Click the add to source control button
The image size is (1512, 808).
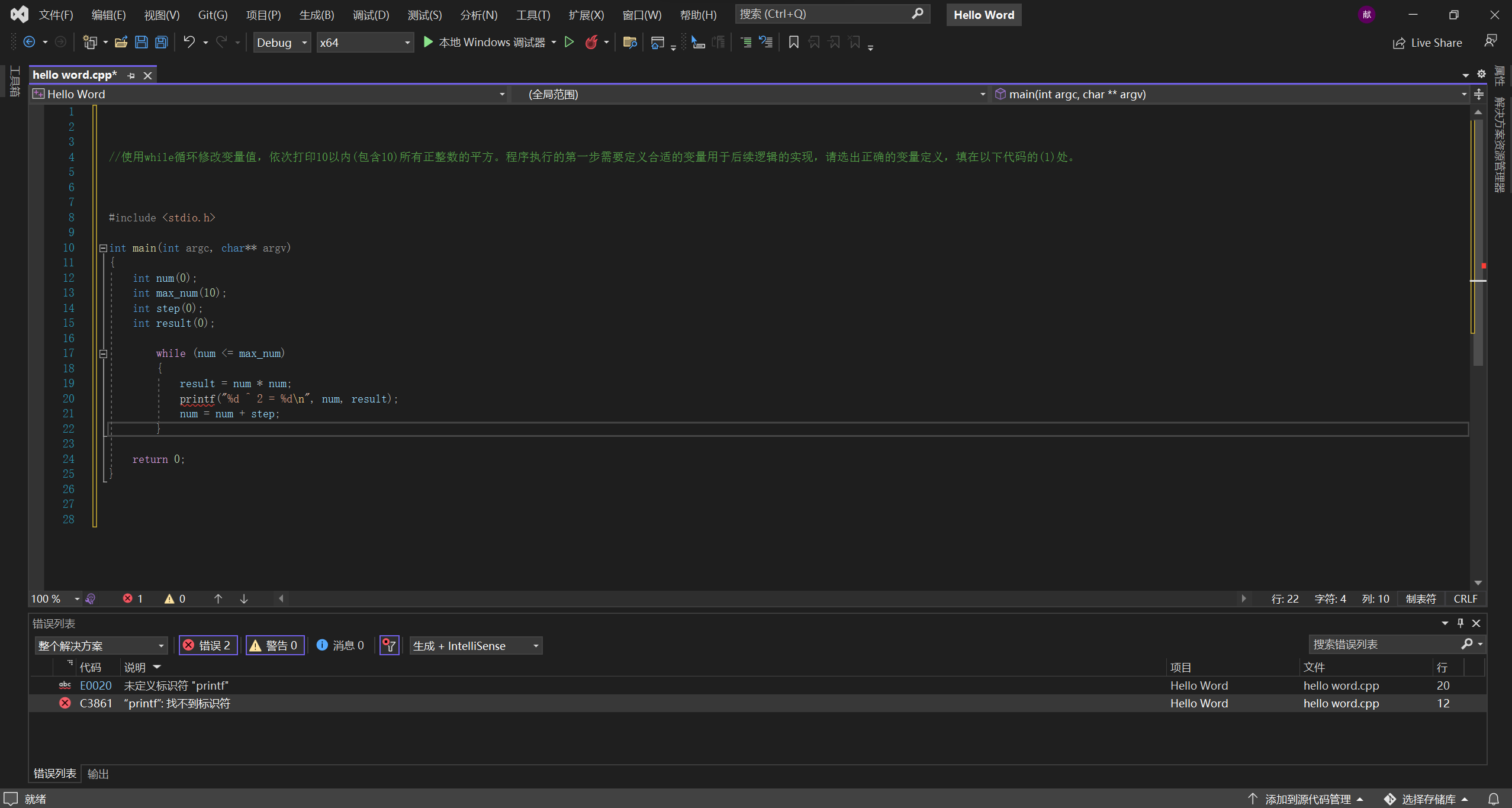1305,799
